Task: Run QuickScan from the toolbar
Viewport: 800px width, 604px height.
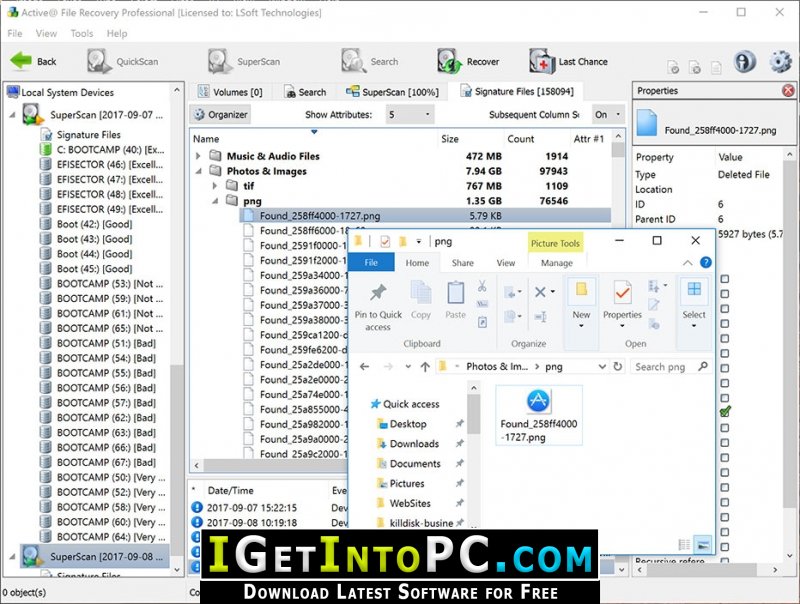Action: click(x=122, y=61)
